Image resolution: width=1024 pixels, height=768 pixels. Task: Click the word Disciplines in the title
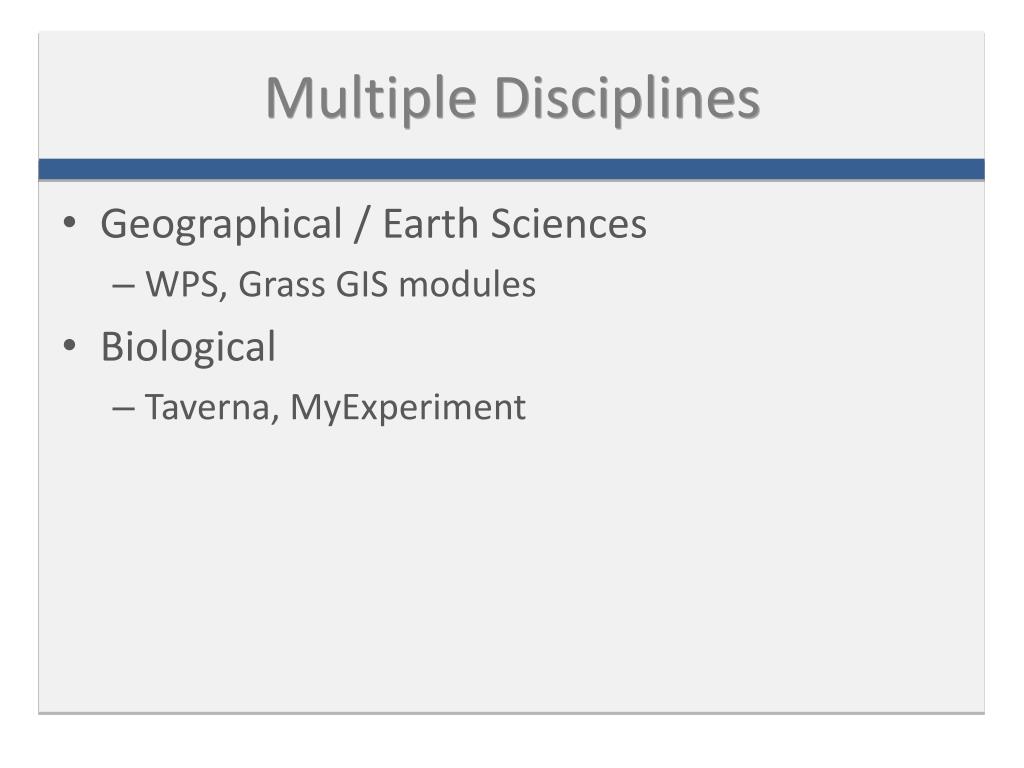(628, 98)
